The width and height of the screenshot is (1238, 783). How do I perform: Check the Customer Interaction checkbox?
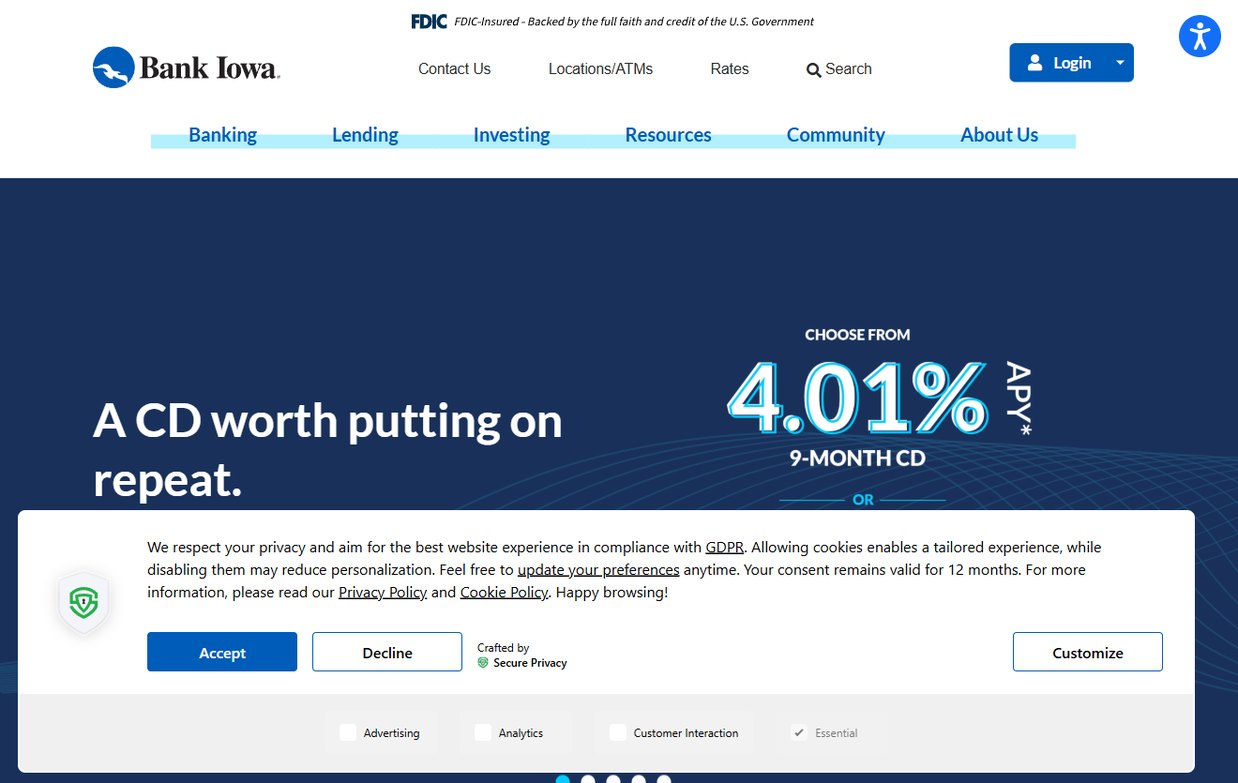[x=618, y=732]
